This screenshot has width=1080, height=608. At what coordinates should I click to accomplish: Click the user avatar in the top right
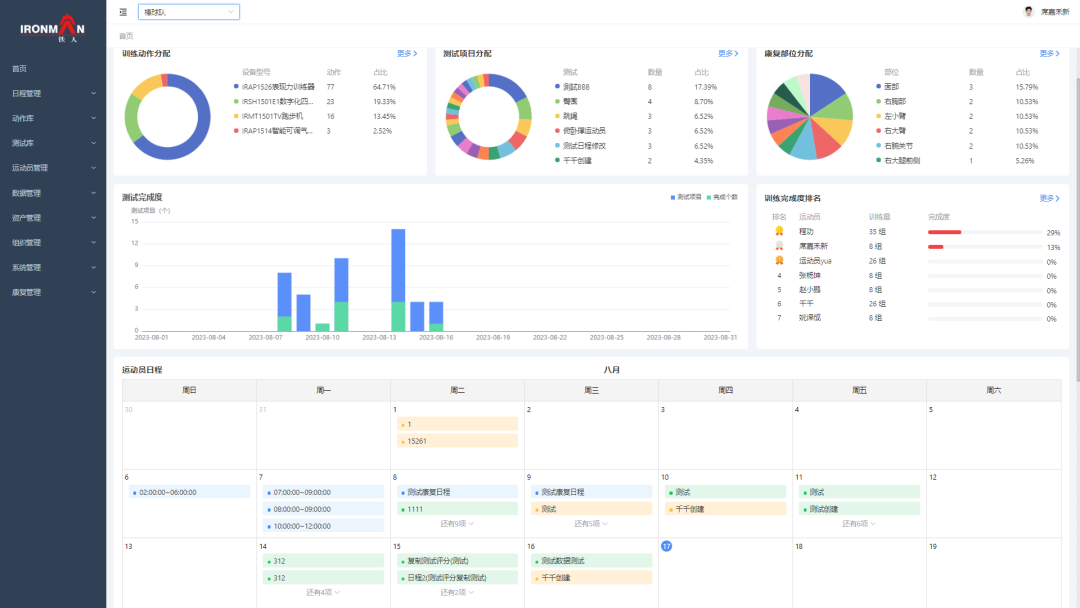click(x=1028, y=12)
